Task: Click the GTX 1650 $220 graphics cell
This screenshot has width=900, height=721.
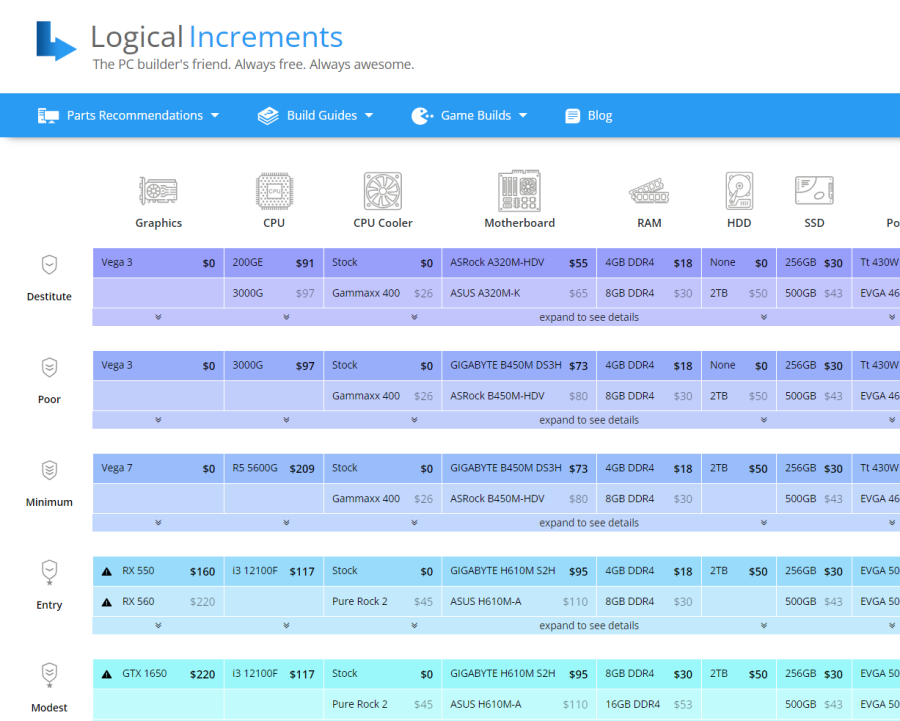Action: tap(158, 674)
